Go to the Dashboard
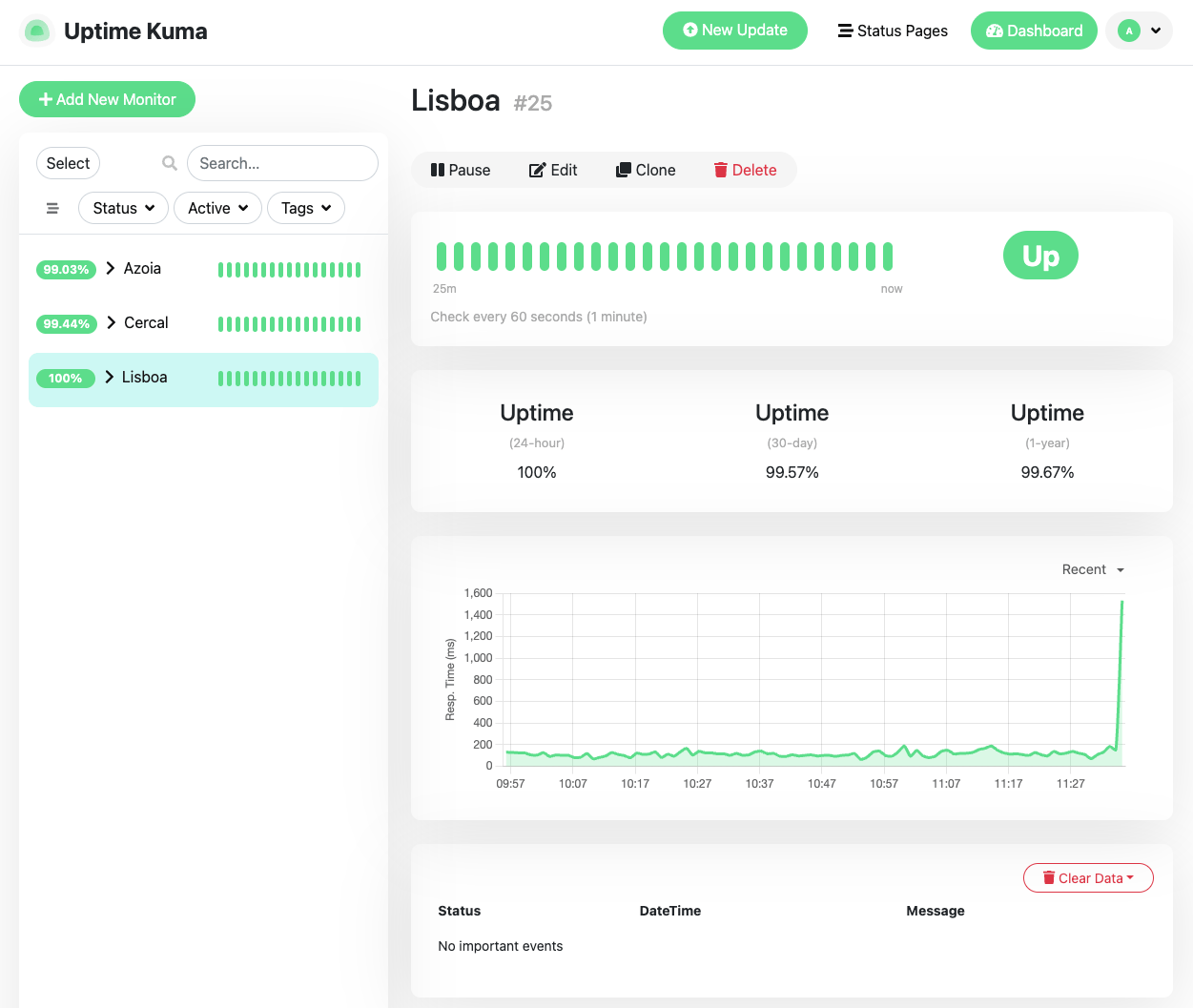This screenshot has width=1193, height=1008. [x=1034, y=31]
